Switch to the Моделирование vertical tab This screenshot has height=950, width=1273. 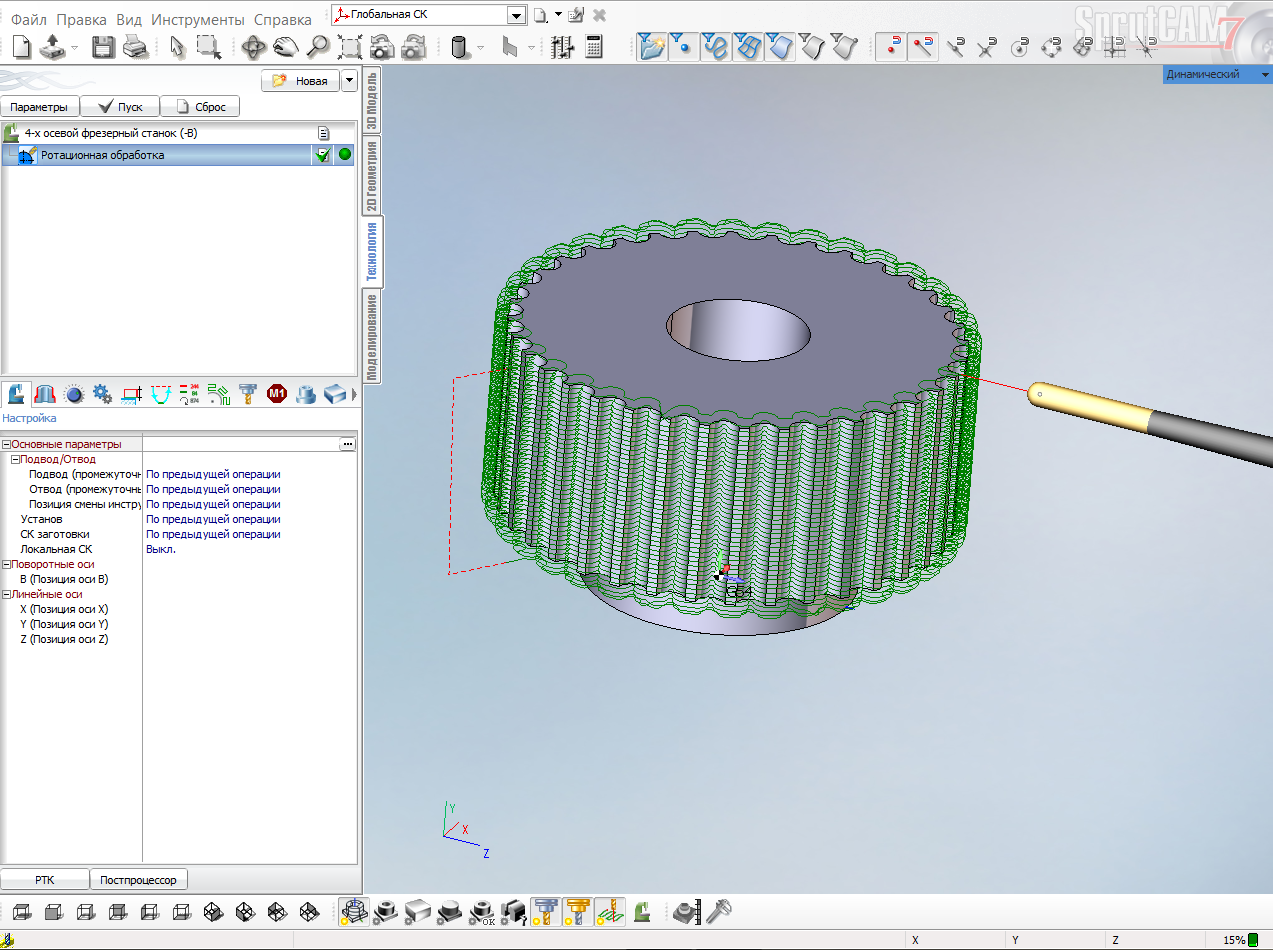click(x=371, y=338)
